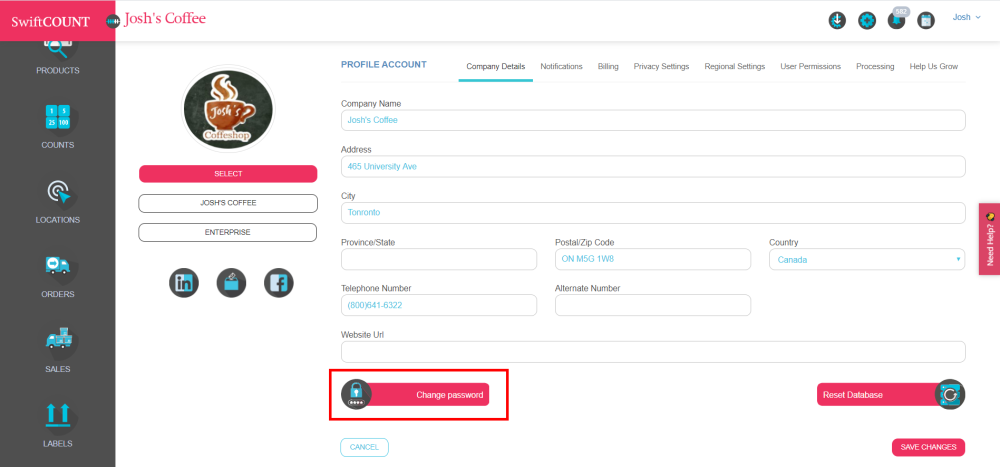Open the Labels sidebar section
This screenshot has width=1000, height=467.
pyautogui.click(x=57, y=425)
